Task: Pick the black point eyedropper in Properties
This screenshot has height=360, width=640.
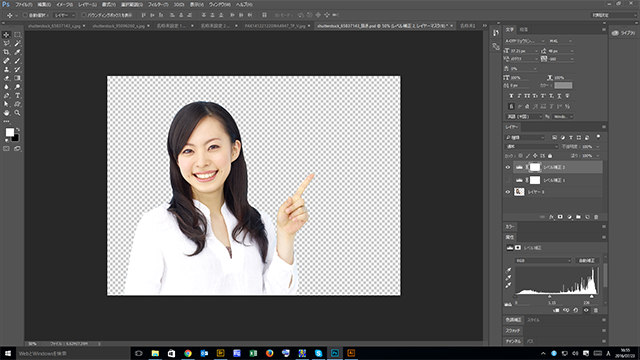Action: pos(509,270)
